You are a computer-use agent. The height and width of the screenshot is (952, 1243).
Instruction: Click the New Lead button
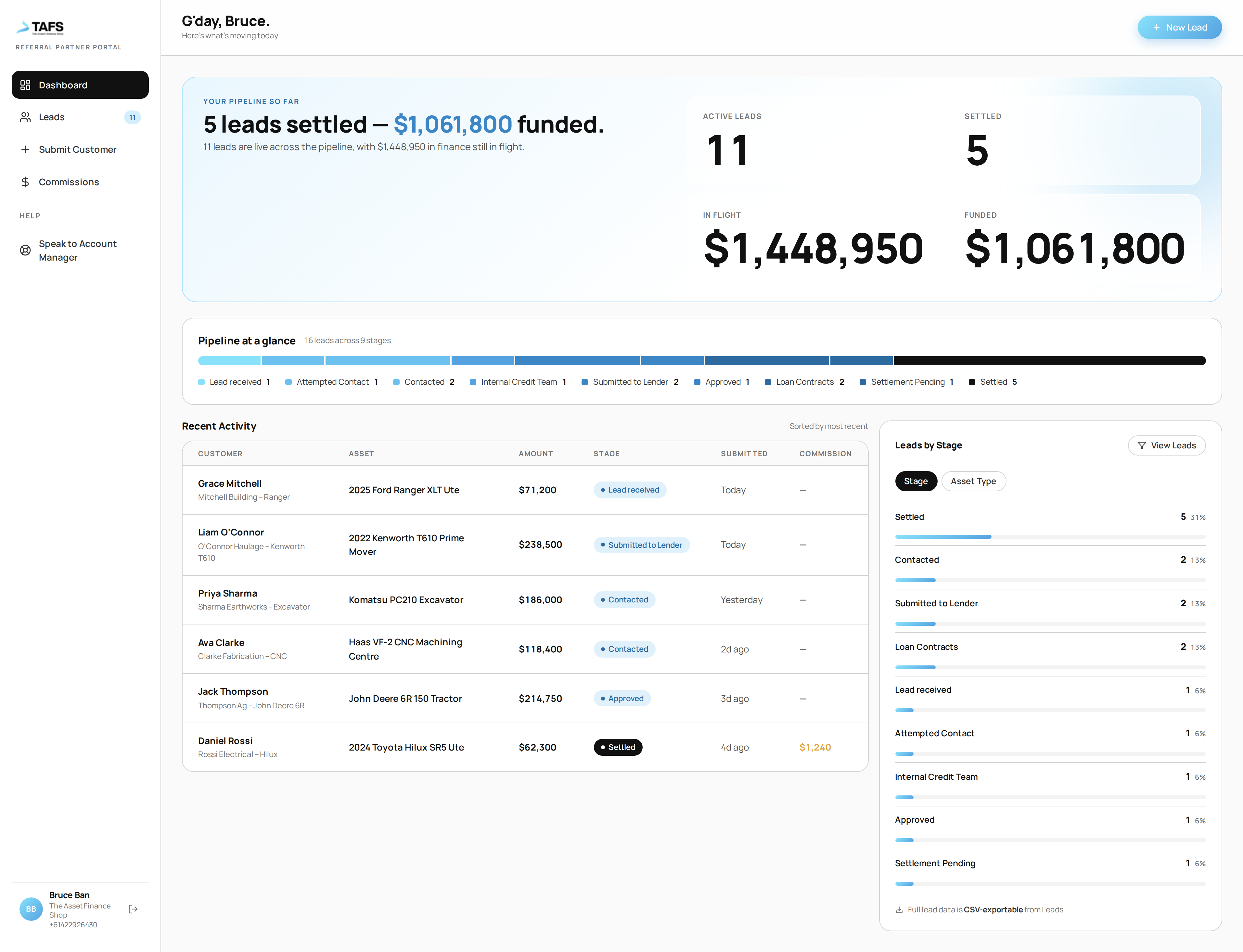(x=1180, y=27)
